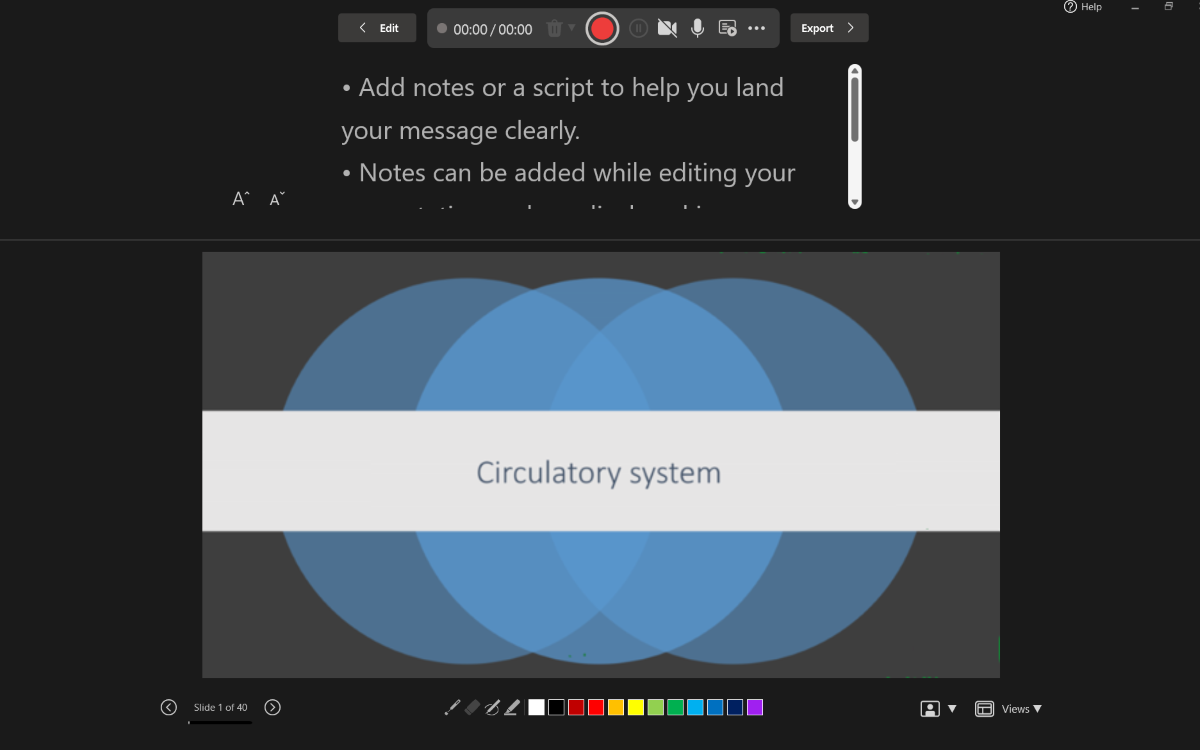The image size is (1200, 750).
Task: Pick the medium blue ink color
Action: pyautogui.click(x=715, y=708)
